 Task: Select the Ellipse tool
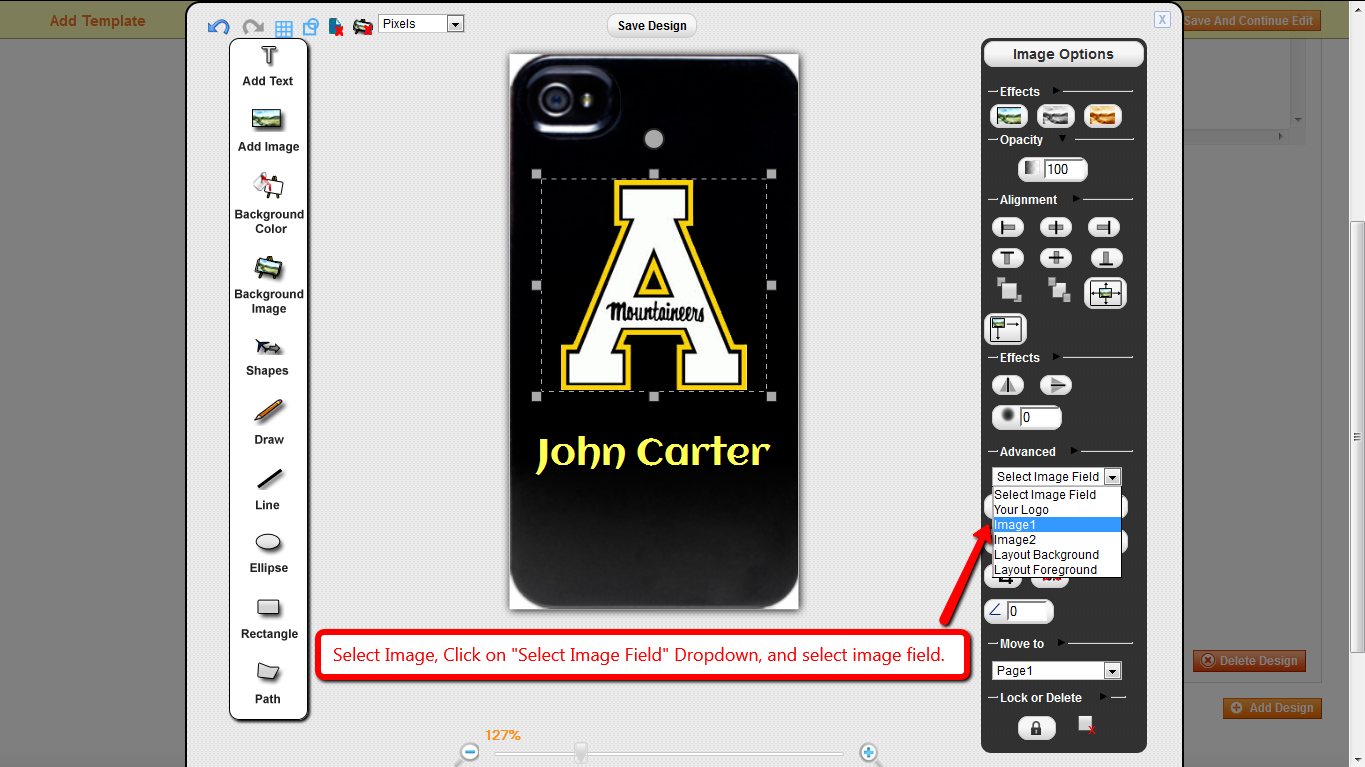coord(268,553)
